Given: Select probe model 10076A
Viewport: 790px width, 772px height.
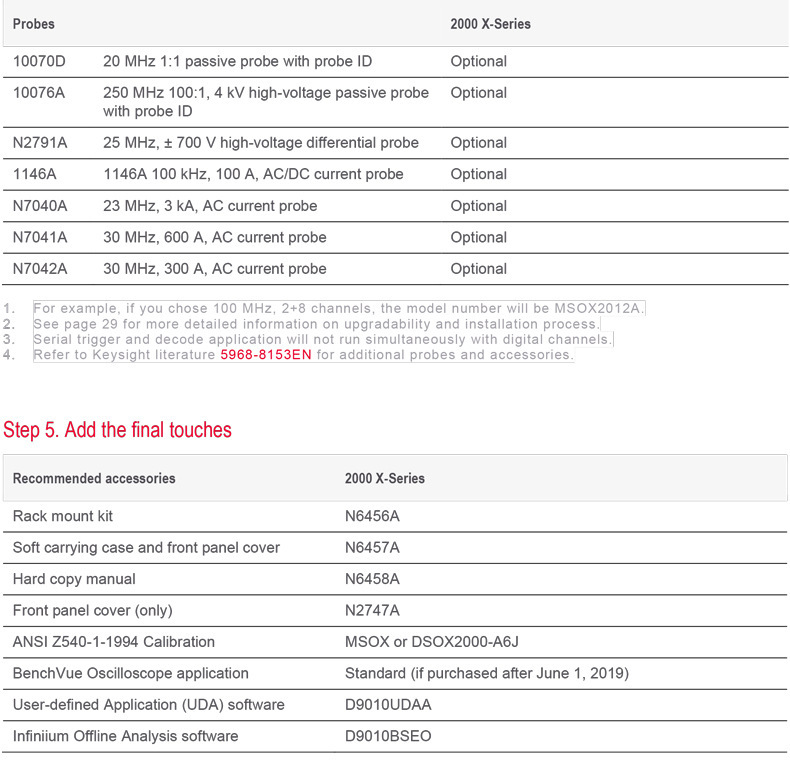Looking at the screenshot, I should pos(39,93).
